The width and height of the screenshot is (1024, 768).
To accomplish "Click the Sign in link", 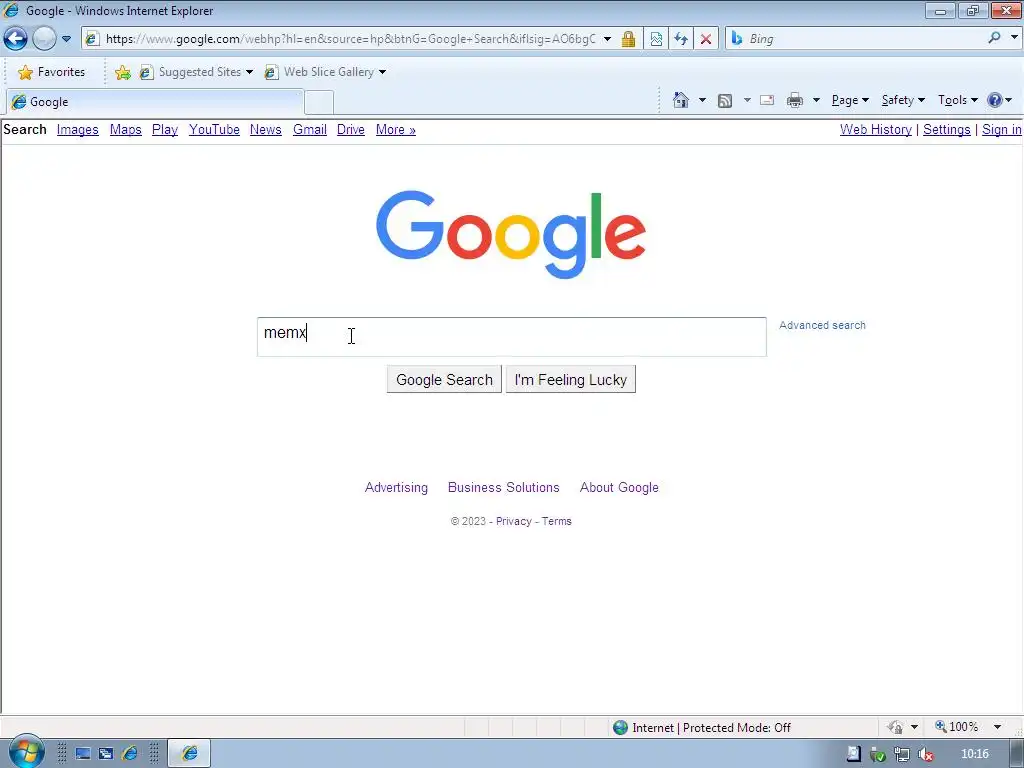I will tap(1001, 129).
